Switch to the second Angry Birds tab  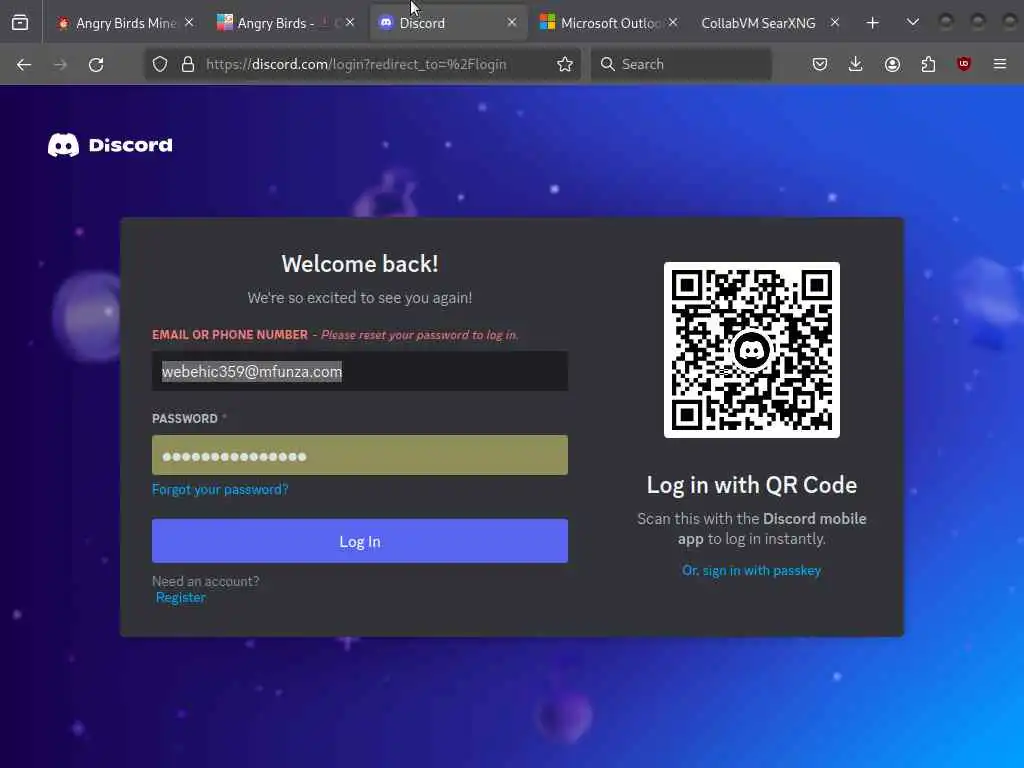pos(286,23)
